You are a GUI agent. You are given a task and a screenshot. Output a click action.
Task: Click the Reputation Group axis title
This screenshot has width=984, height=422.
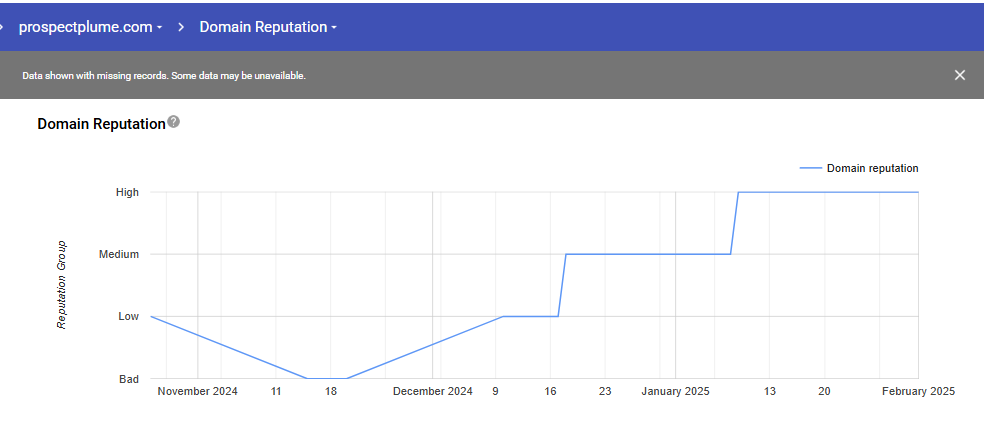point(61,285)
